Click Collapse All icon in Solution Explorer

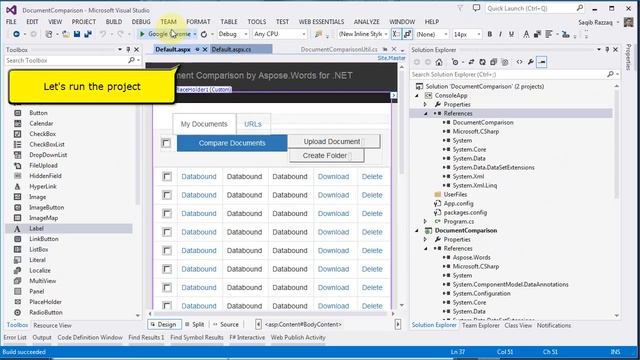493,62
